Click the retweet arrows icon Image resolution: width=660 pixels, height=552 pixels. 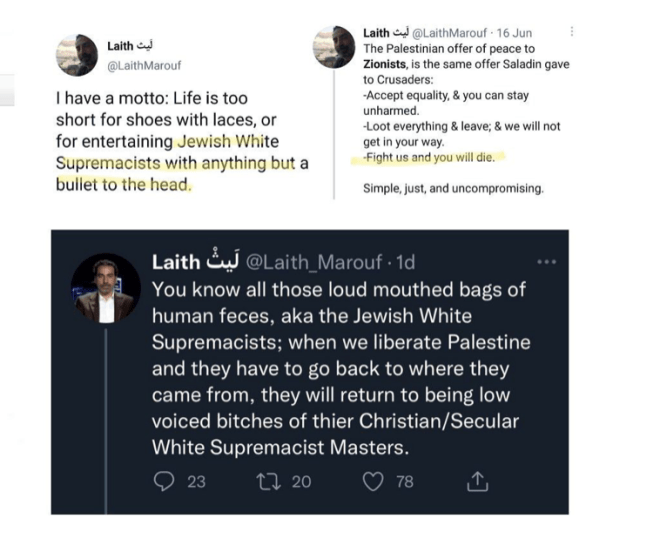tap(267, 481)
